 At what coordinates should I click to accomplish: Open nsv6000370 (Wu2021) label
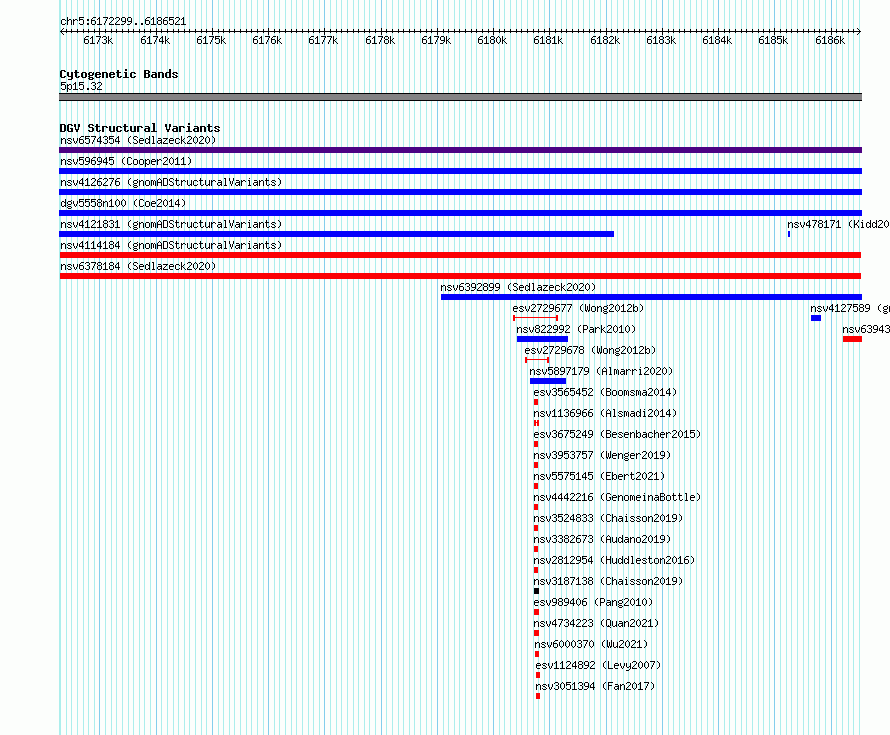[591, 644]
